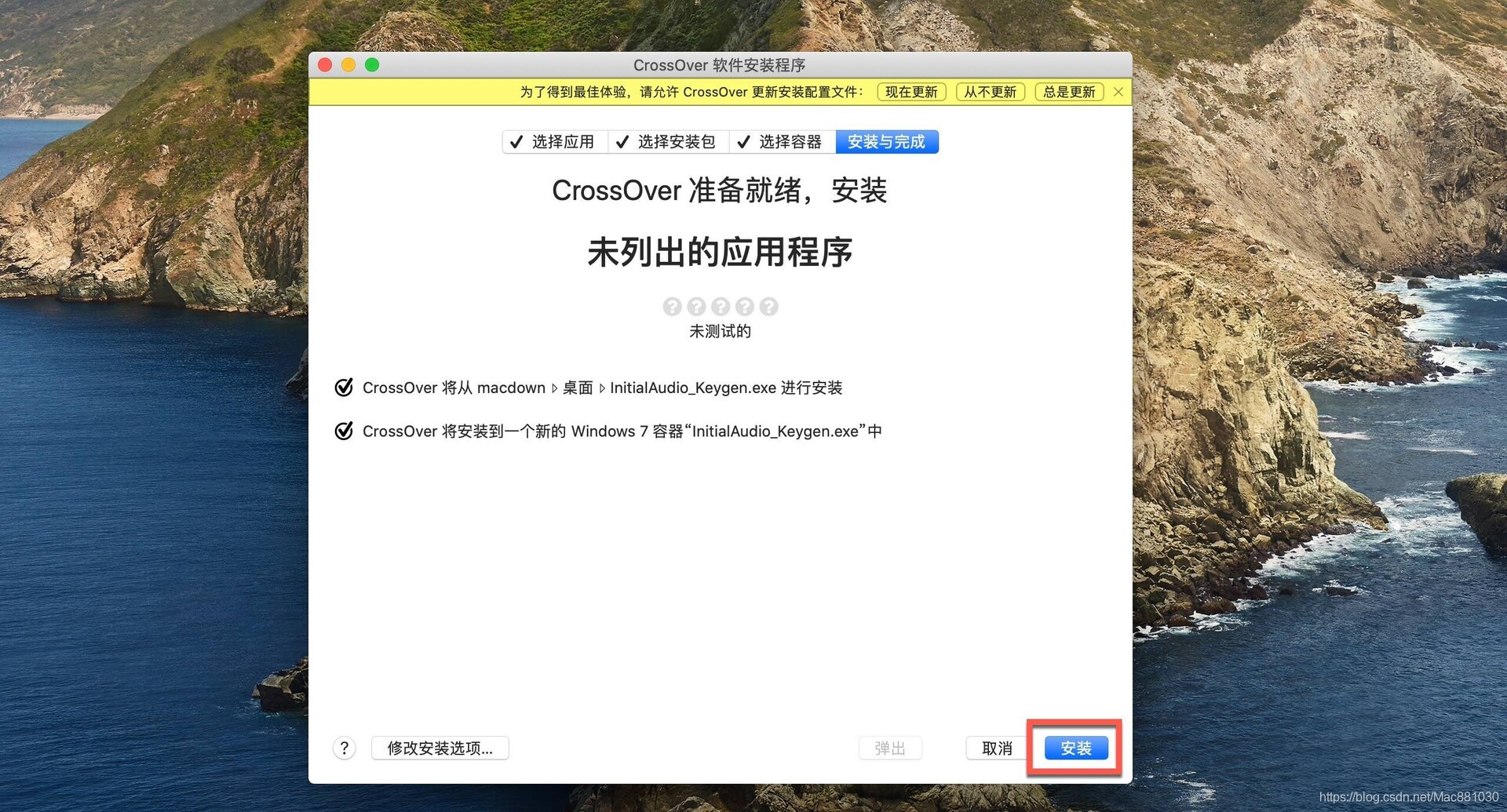Screen dimensions: 1507x812
Task: Click 总是更新 always update button
Action: tap(1069, 92)
